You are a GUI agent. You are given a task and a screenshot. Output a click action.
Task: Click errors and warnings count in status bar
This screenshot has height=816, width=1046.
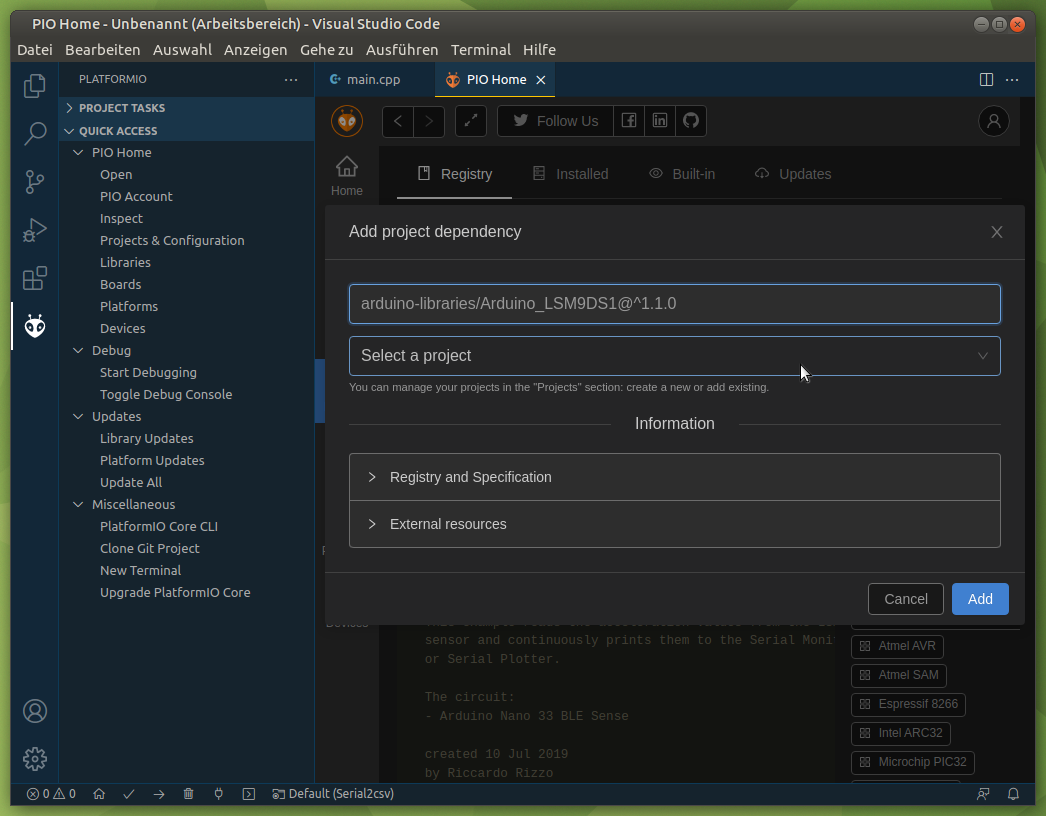51,794
